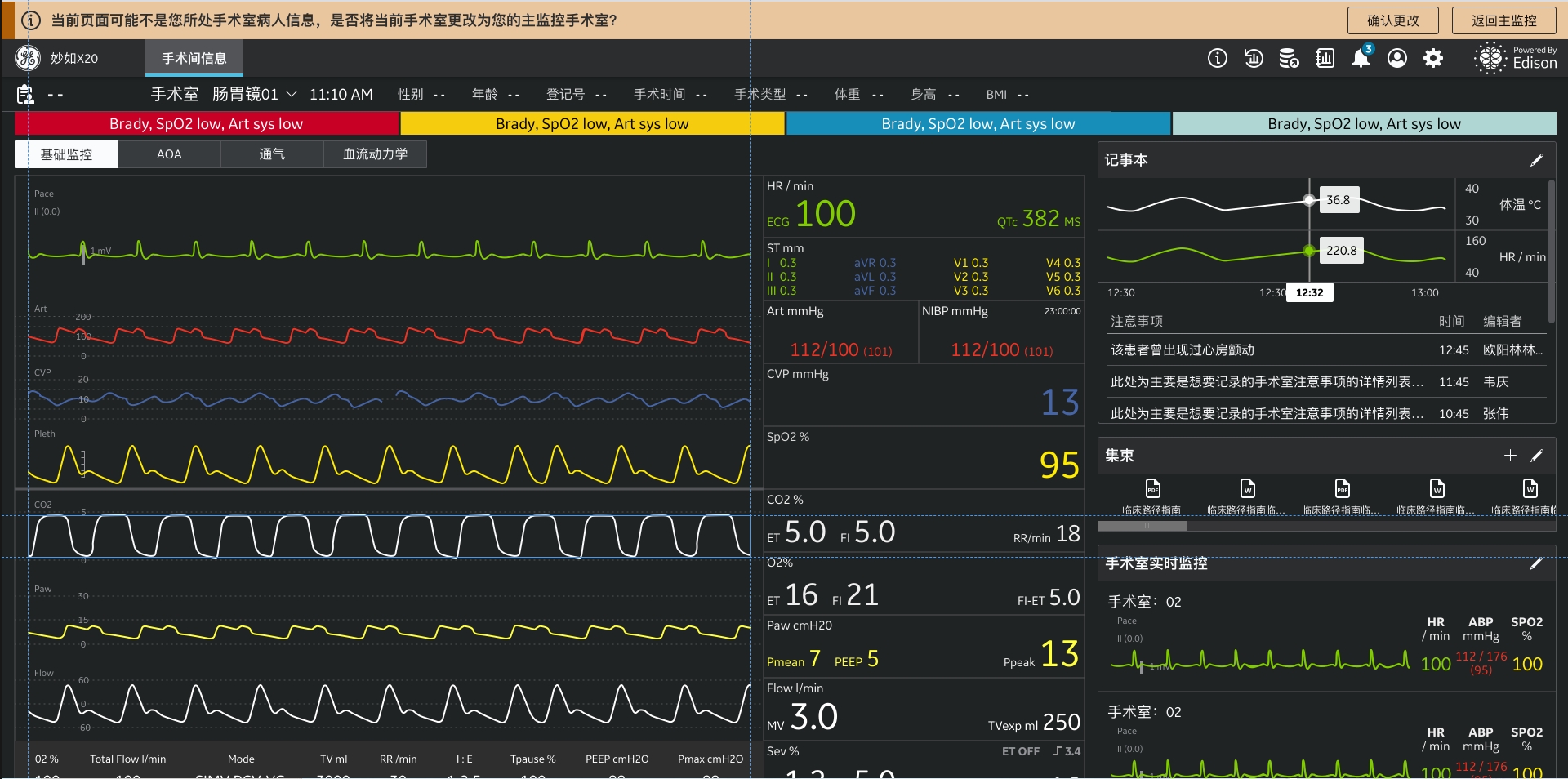Click the 集束 horizontal scrollbar thumb
1568x779 pixels.
tap(1143, 527)
